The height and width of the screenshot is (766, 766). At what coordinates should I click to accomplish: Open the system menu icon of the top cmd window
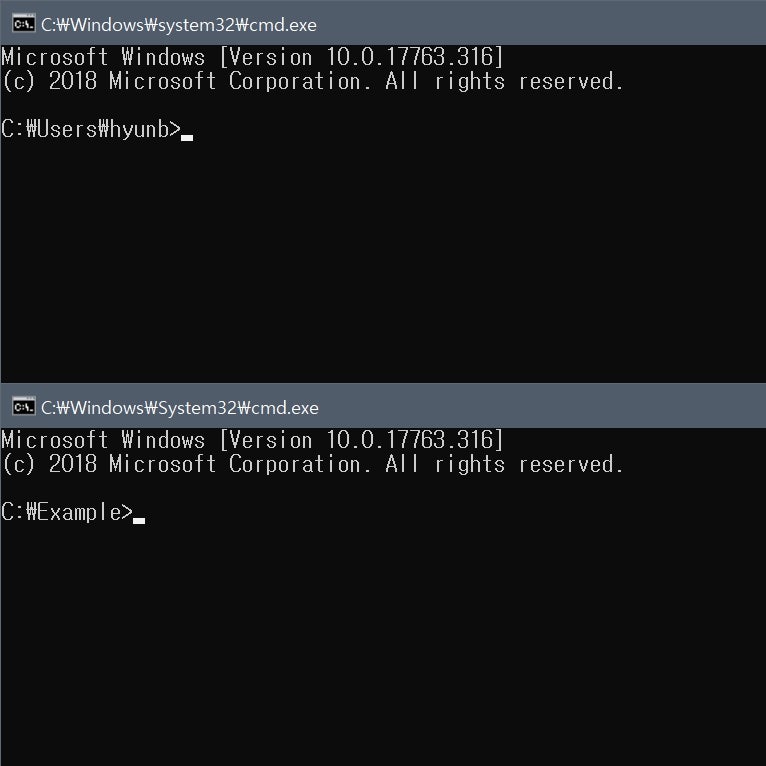[x=23, y=23]
